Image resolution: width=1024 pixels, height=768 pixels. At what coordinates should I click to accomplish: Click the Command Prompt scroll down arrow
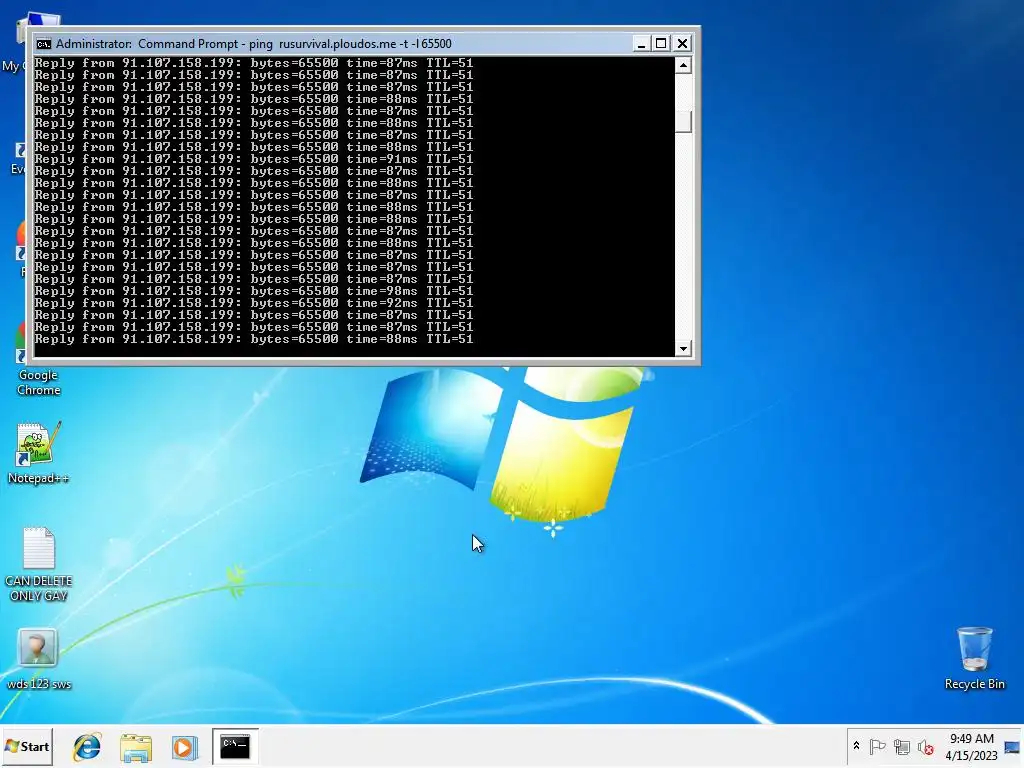[683, 348]
